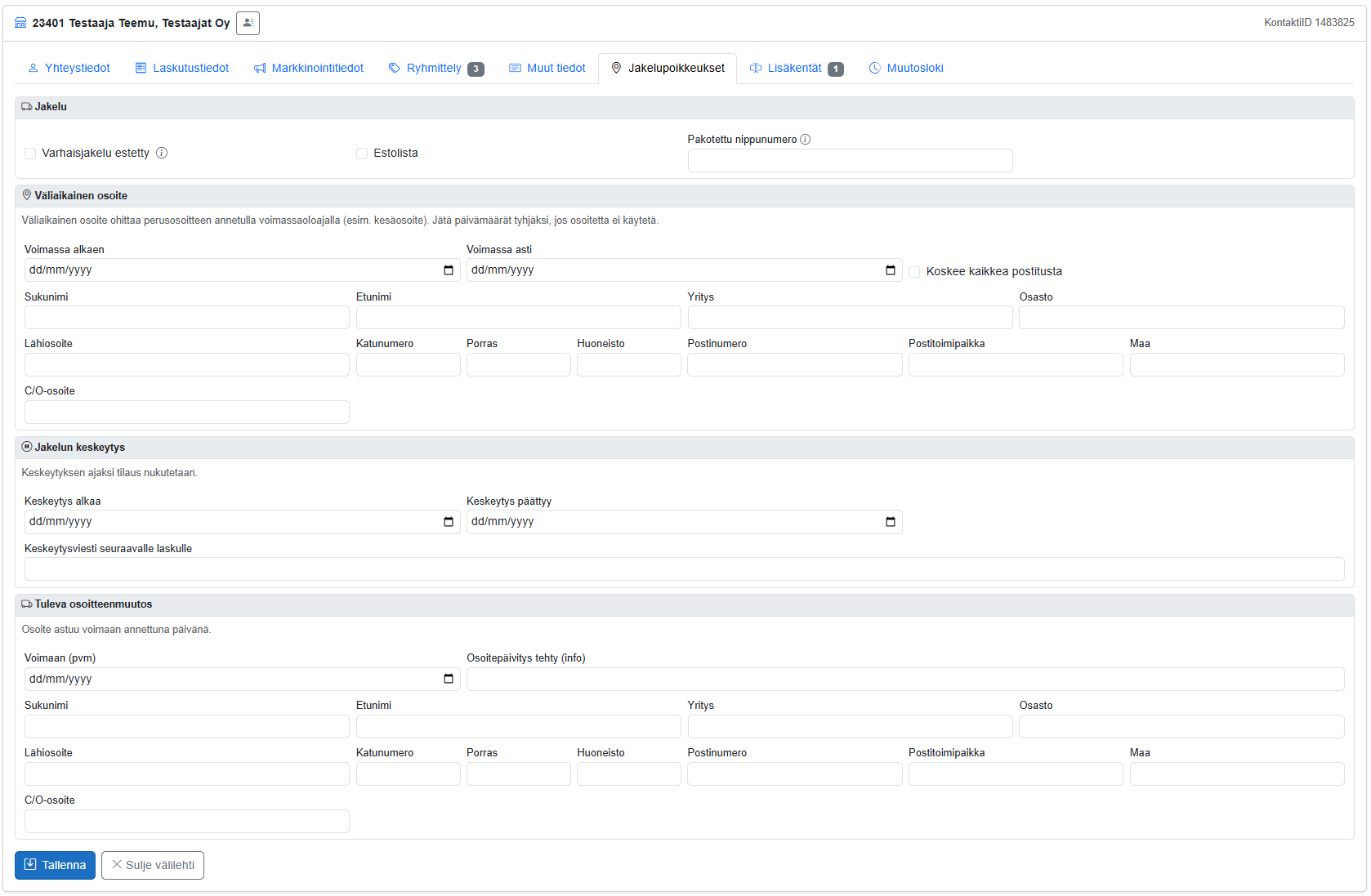1371x896 pixels.
Task: Open the calendar picker for Voimassa asti
Action: pos(891,270)
